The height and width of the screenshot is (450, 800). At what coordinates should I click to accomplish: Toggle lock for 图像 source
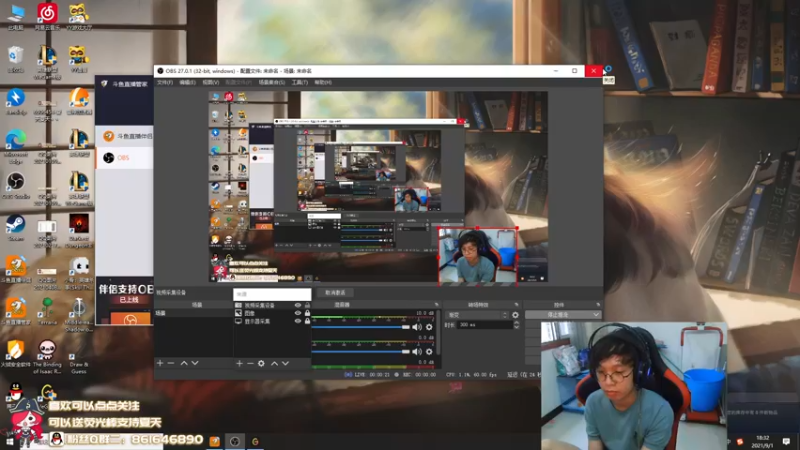(307, 313)
